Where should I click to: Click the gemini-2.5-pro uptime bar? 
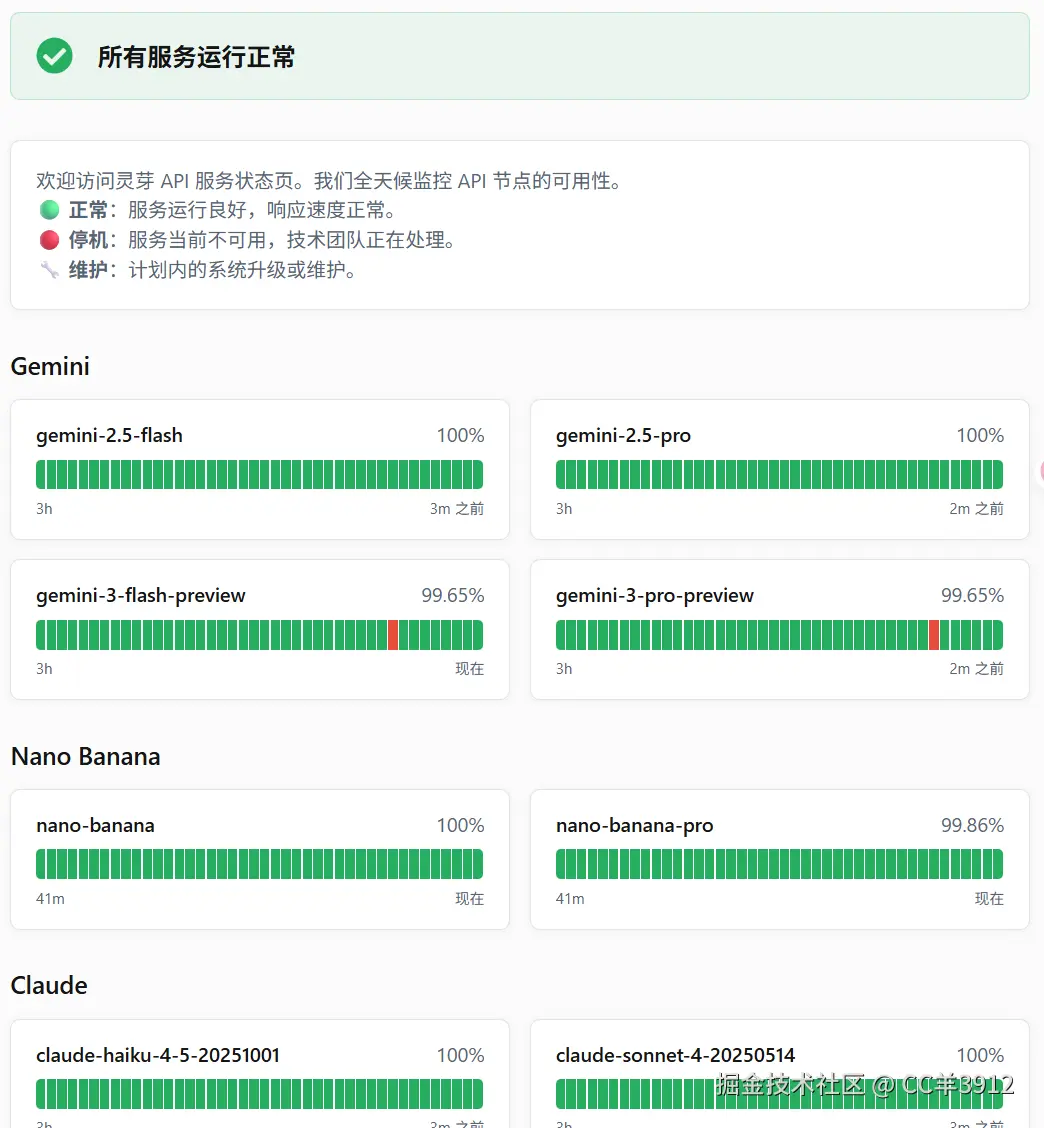779,475
